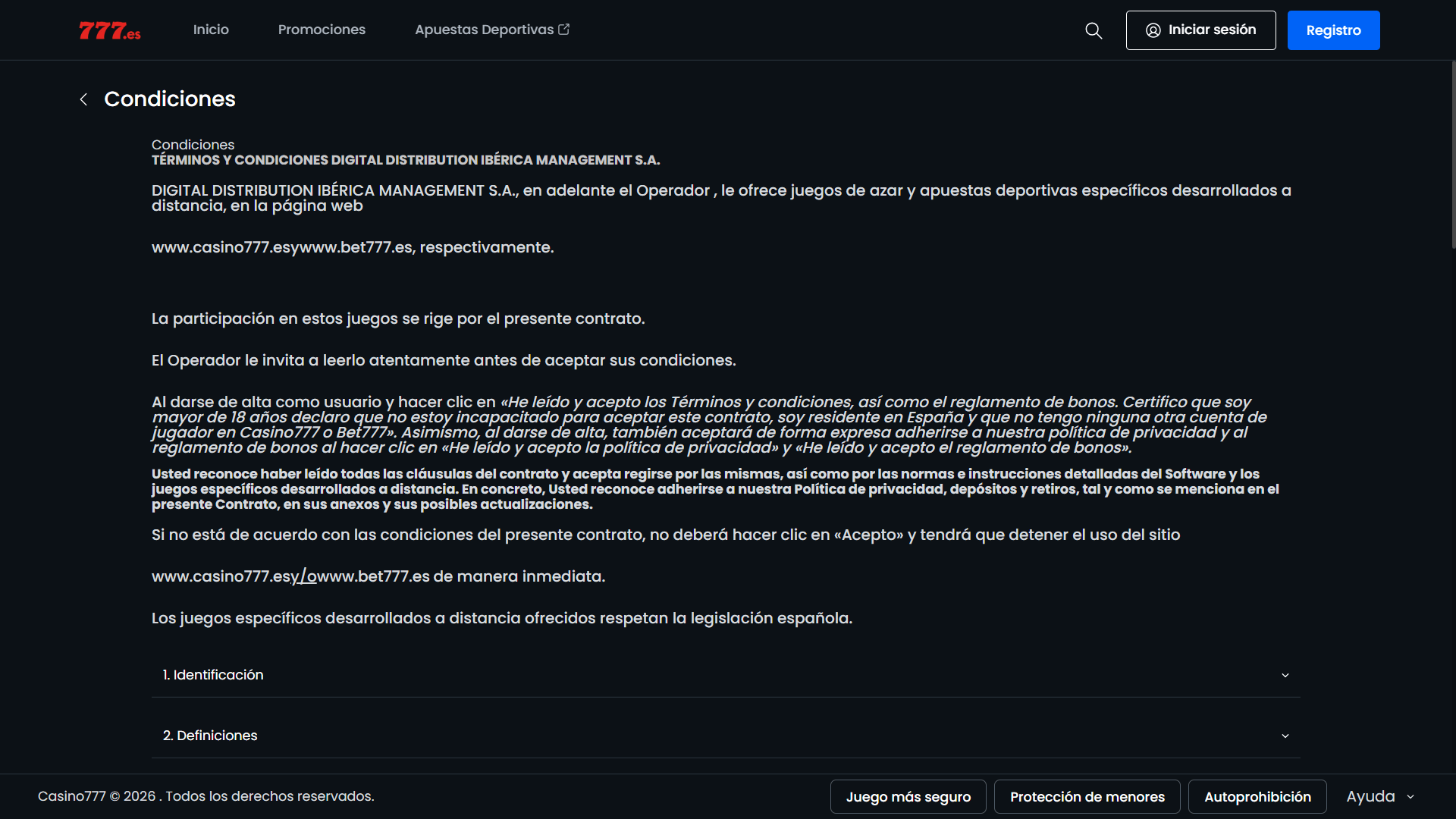Click the expand arrow on Identificación row

click(x=1285, y=675)
